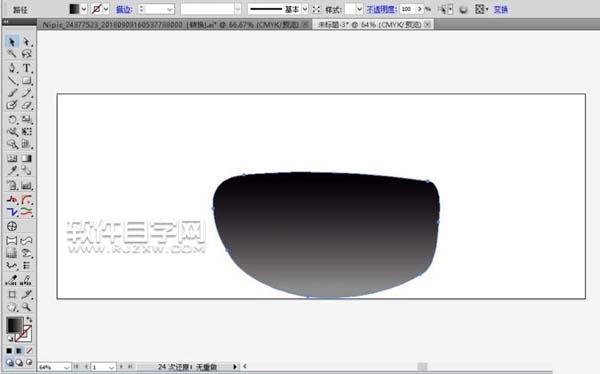Select the Selection arrow tool
The image size is (600, 374).
click(x=12, y=41)
